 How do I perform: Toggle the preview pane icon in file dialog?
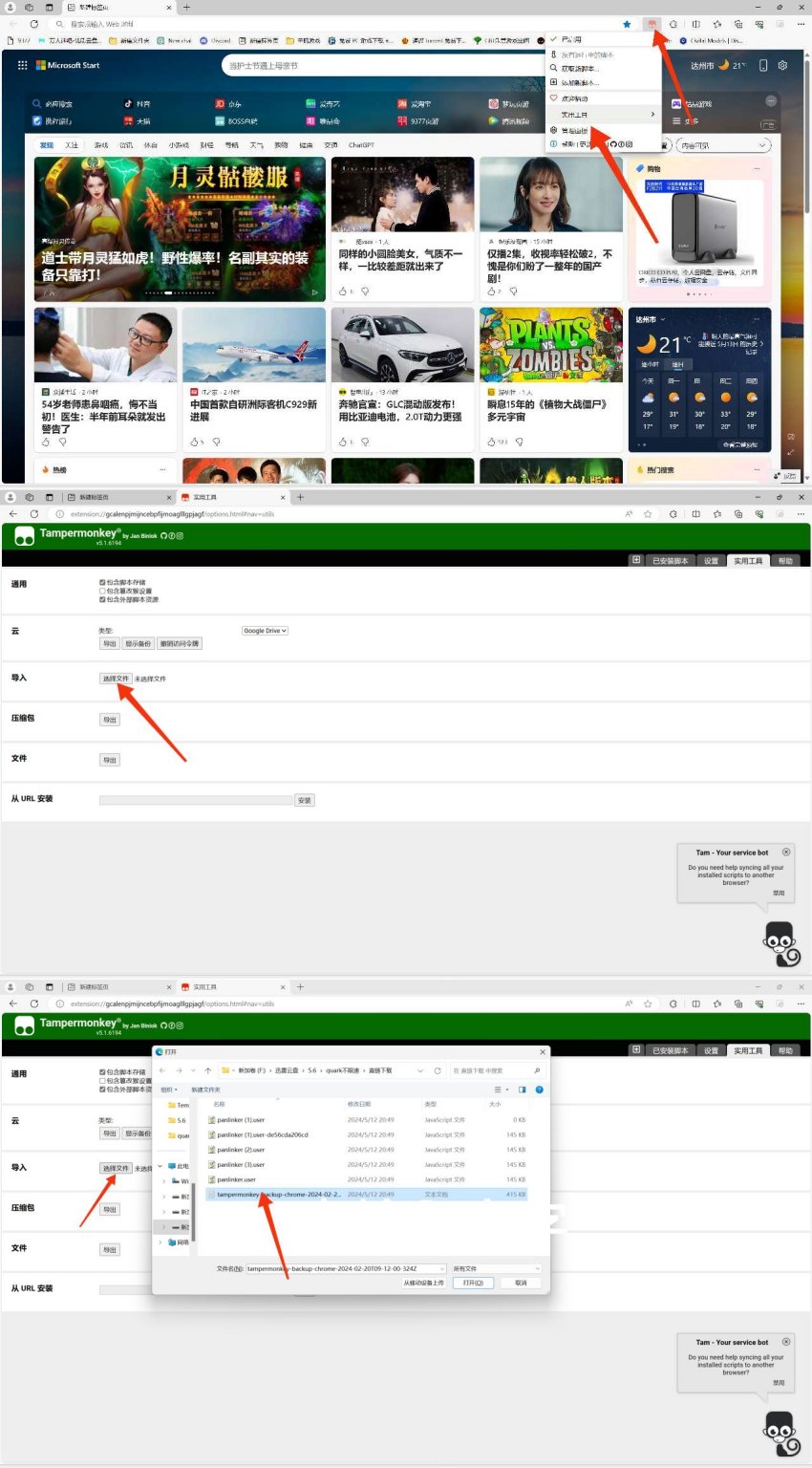pos(522,1090)
